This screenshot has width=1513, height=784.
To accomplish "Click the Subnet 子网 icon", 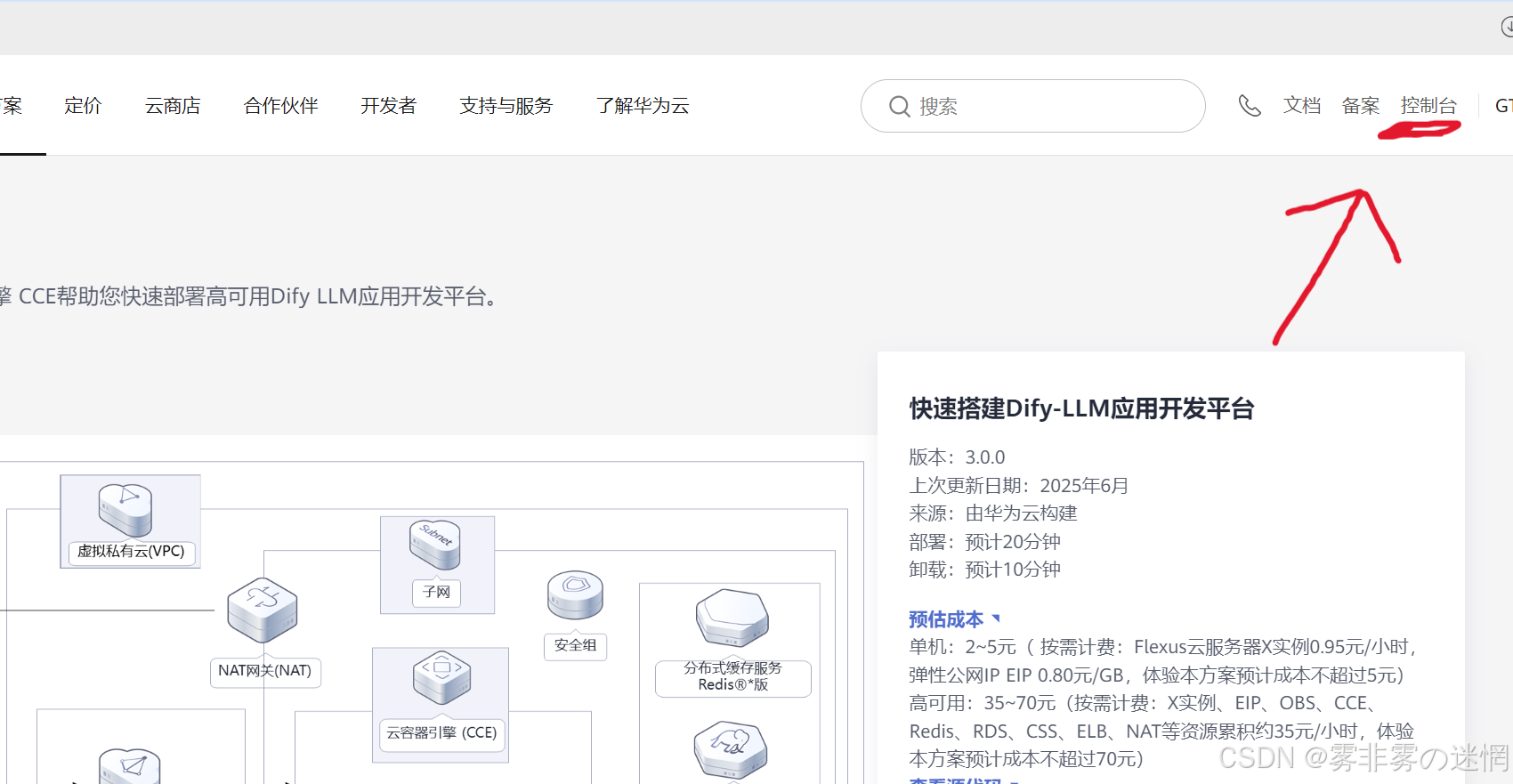I will tap(435, 545).
